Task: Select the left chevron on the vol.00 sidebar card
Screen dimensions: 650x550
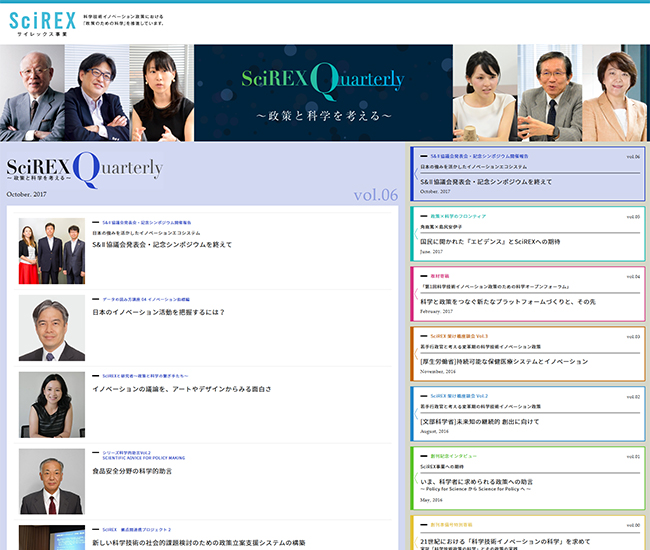Action: coord(416,541)
